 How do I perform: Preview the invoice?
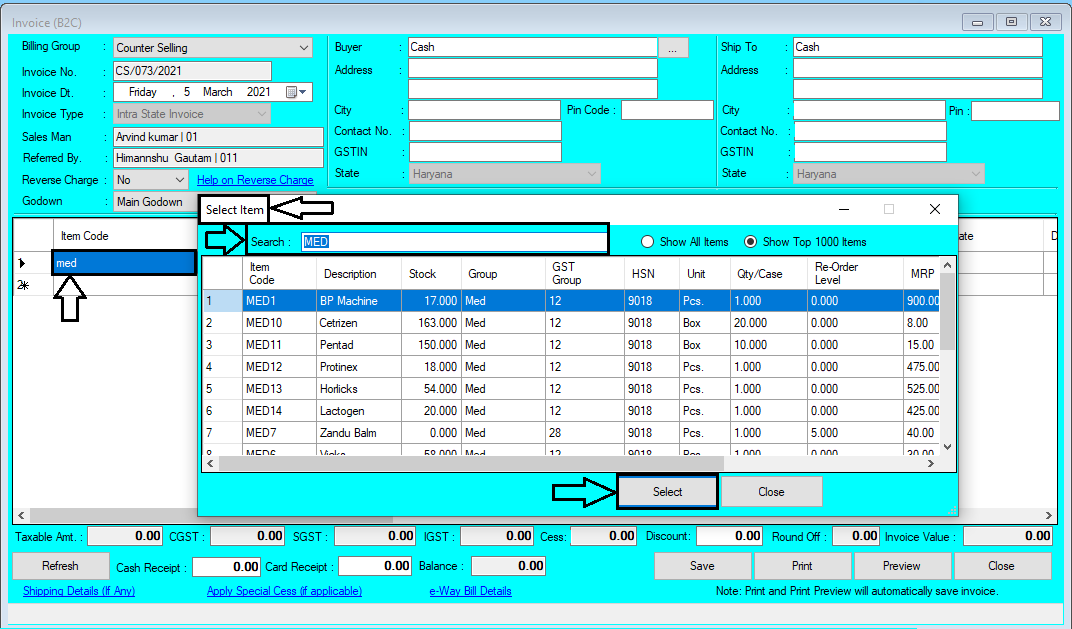coord(901,565)
